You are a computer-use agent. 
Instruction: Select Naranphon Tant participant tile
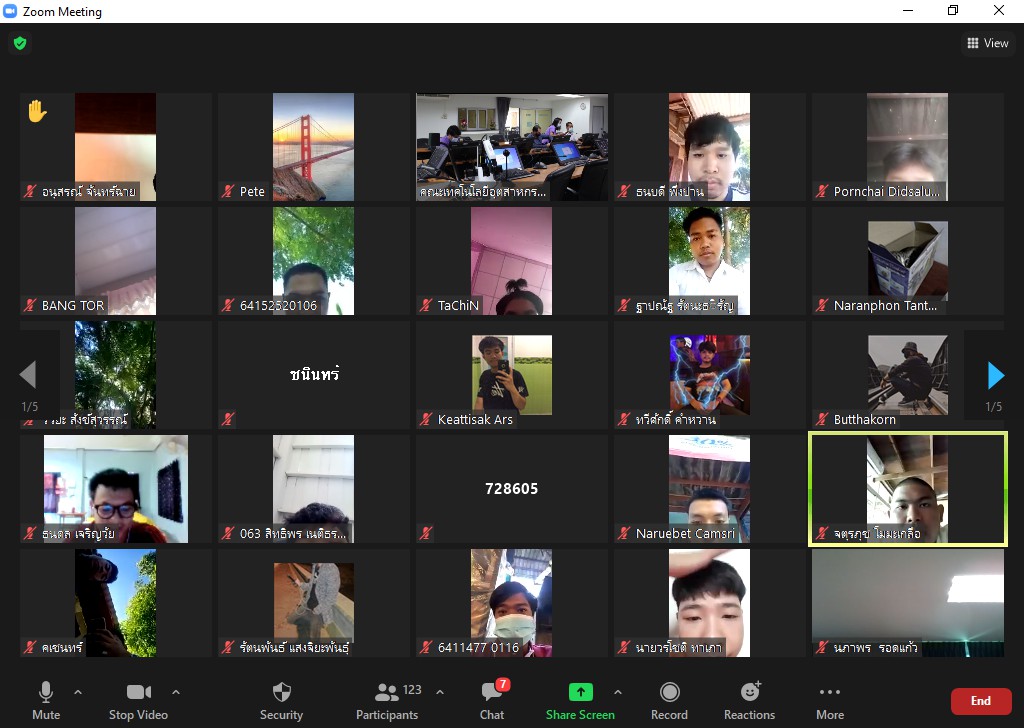(x=908, y=261)
